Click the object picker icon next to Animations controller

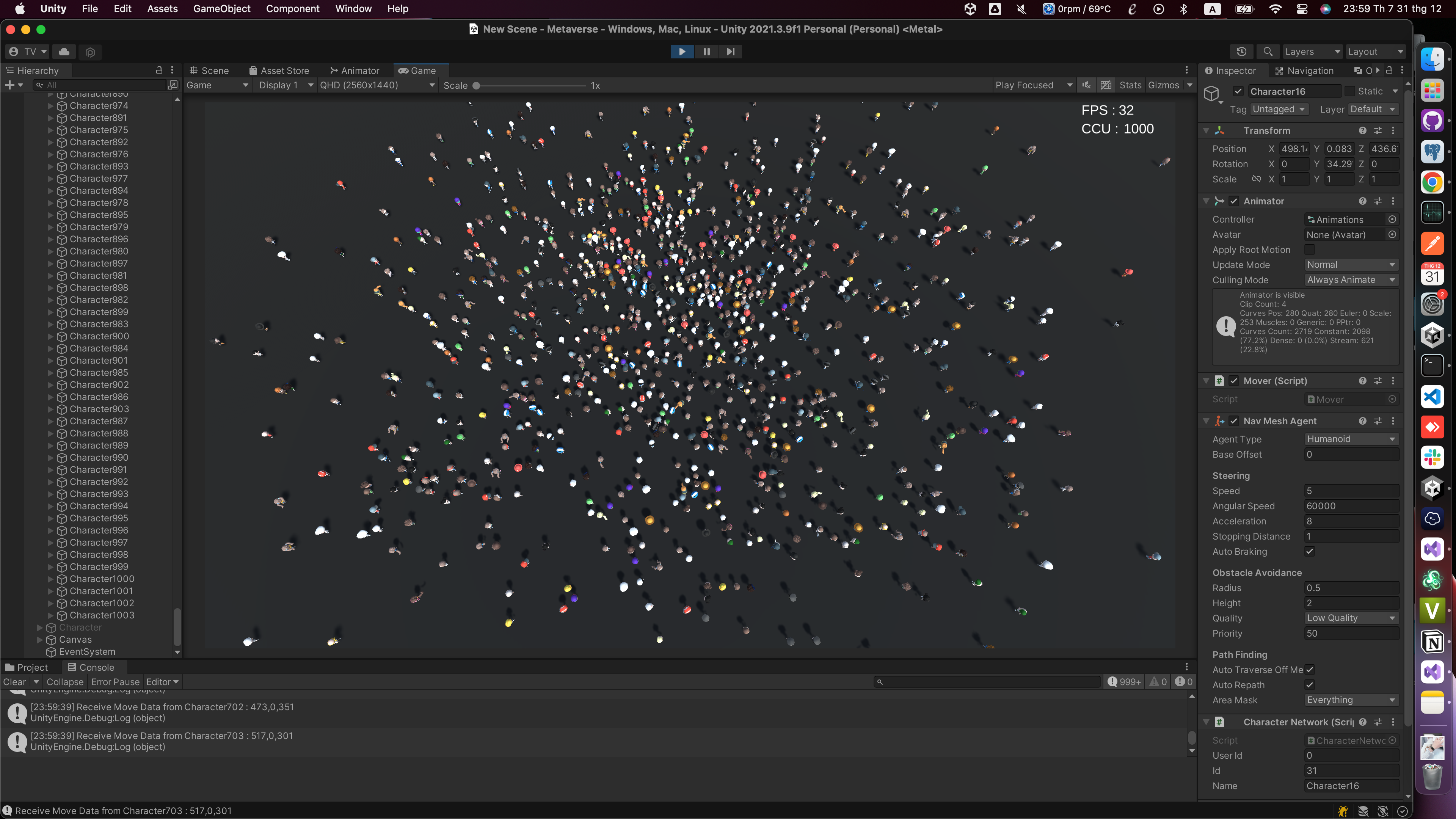point(1392,219)
